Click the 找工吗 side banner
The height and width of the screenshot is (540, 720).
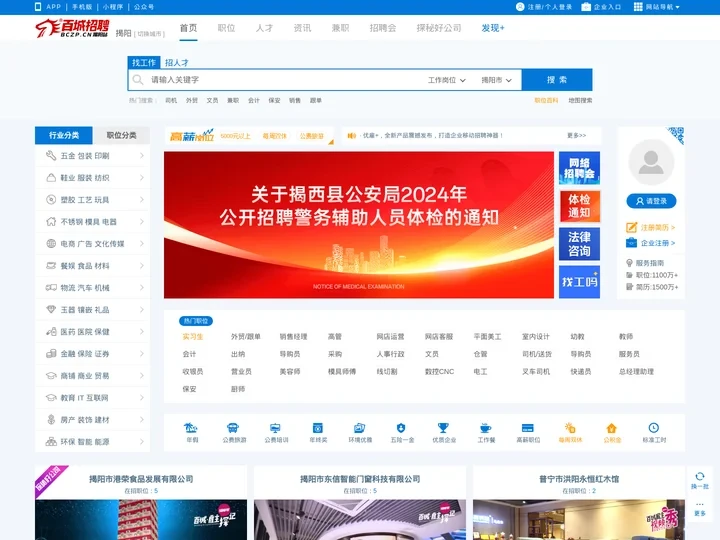click(579, 282)
